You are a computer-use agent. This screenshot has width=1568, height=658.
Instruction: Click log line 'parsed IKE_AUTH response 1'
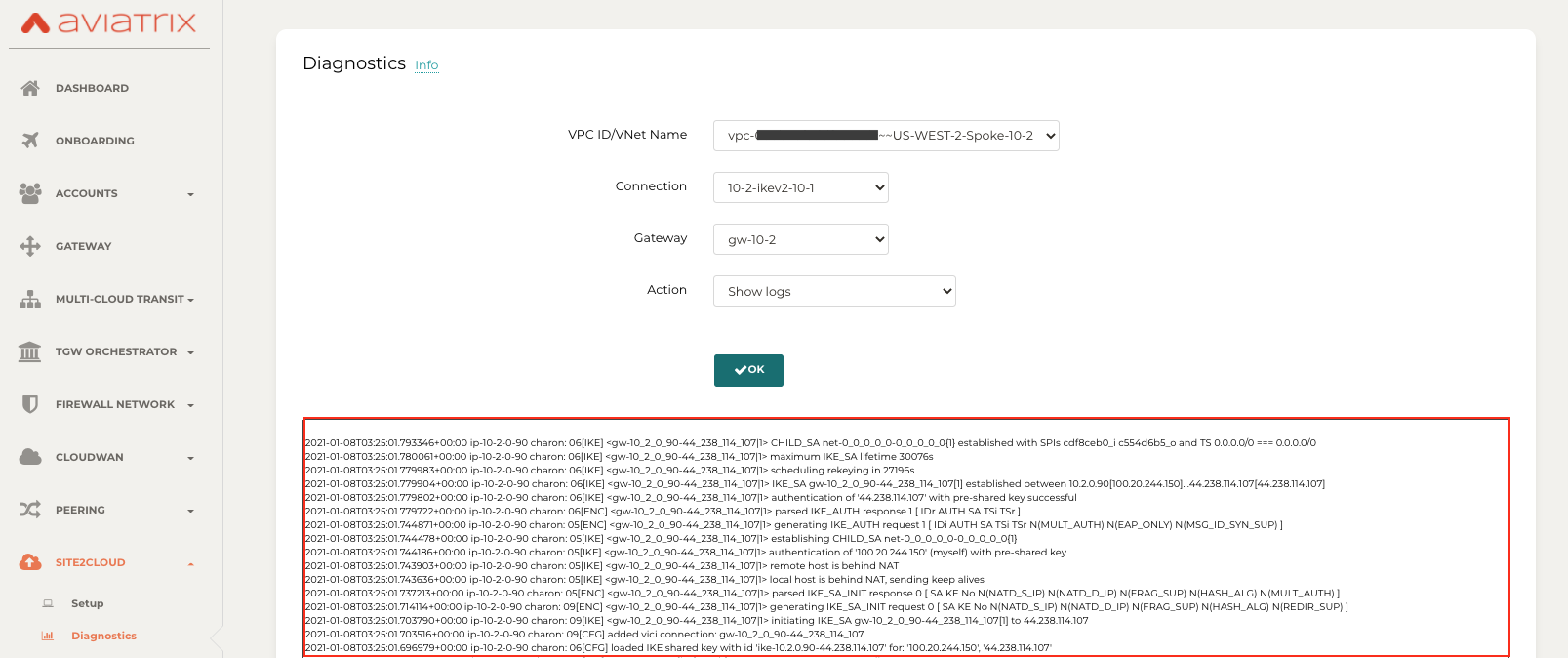663,511
